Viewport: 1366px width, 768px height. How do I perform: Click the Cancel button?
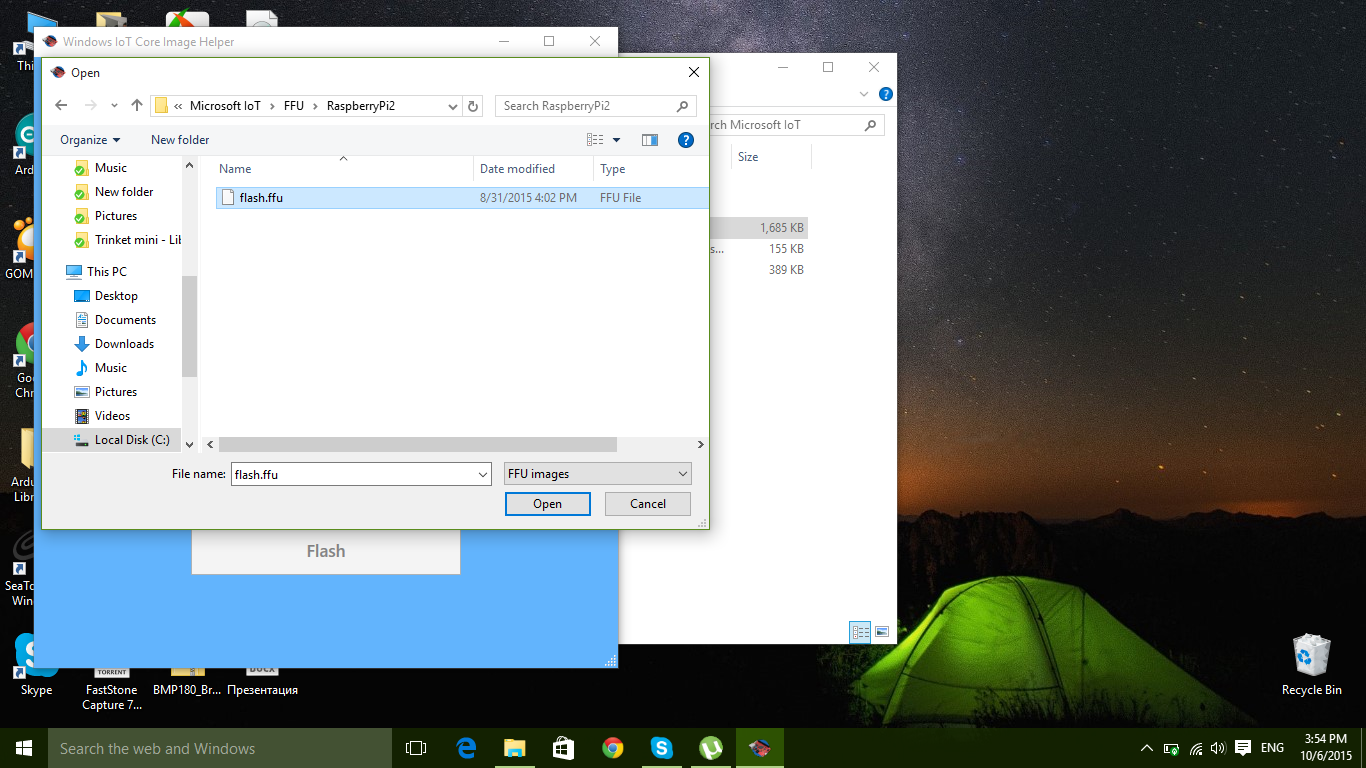pos(648,504)
